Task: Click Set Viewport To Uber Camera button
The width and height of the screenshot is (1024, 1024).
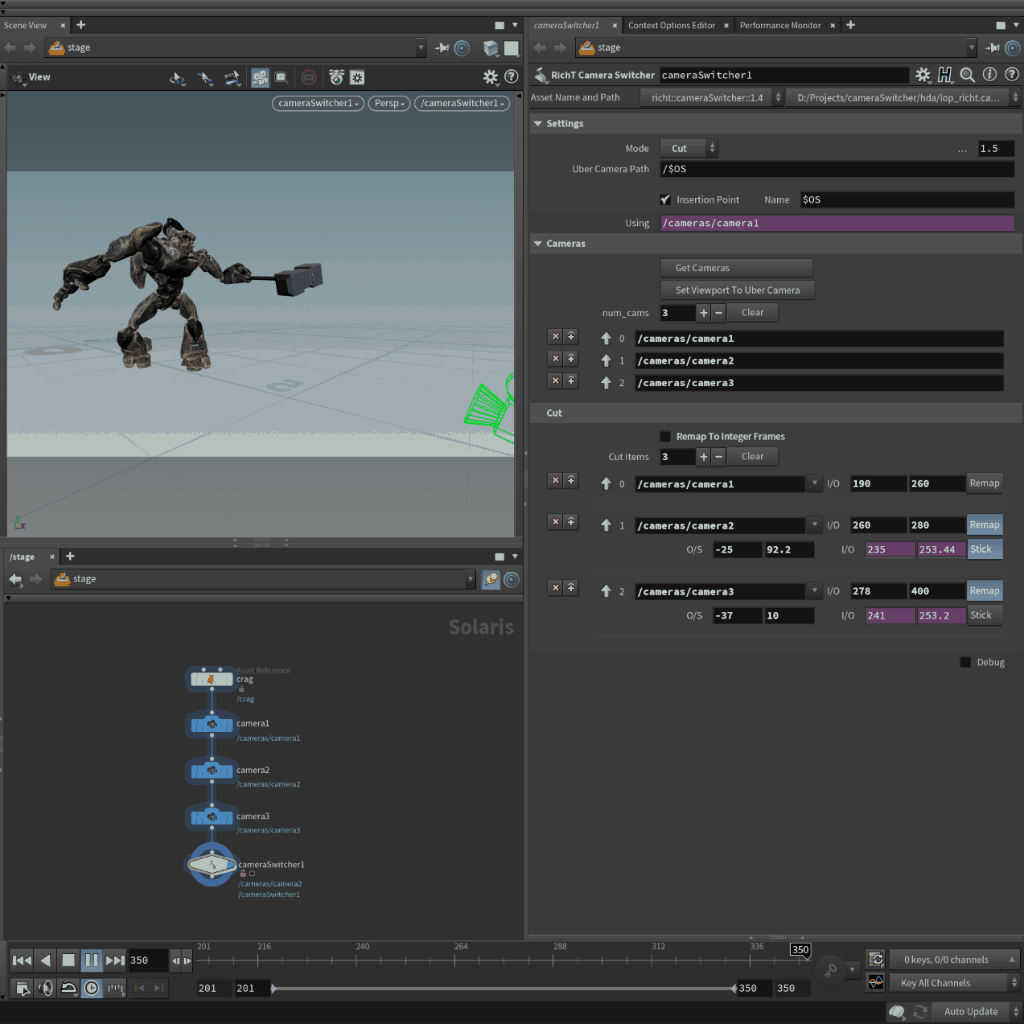Action: (x=736, y=290)
